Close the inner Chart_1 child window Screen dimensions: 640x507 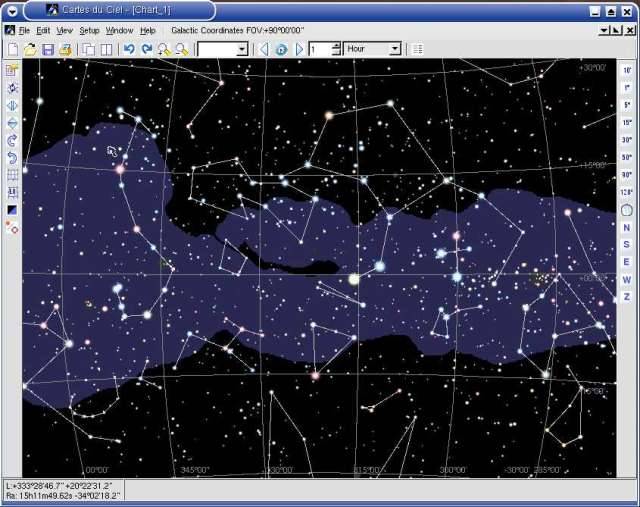[x=630, y=31]
